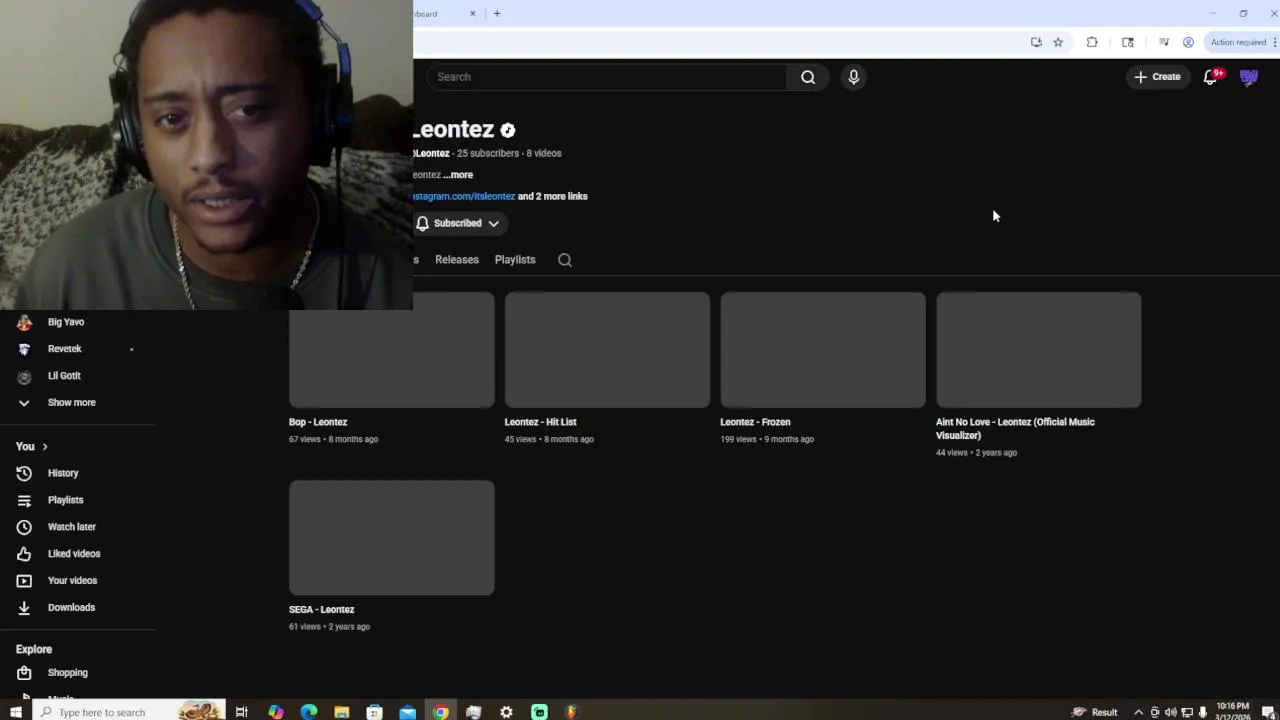Open Windows Settings gear on taskbar
The image size is (1280, 720).
[x=506, y=712]
